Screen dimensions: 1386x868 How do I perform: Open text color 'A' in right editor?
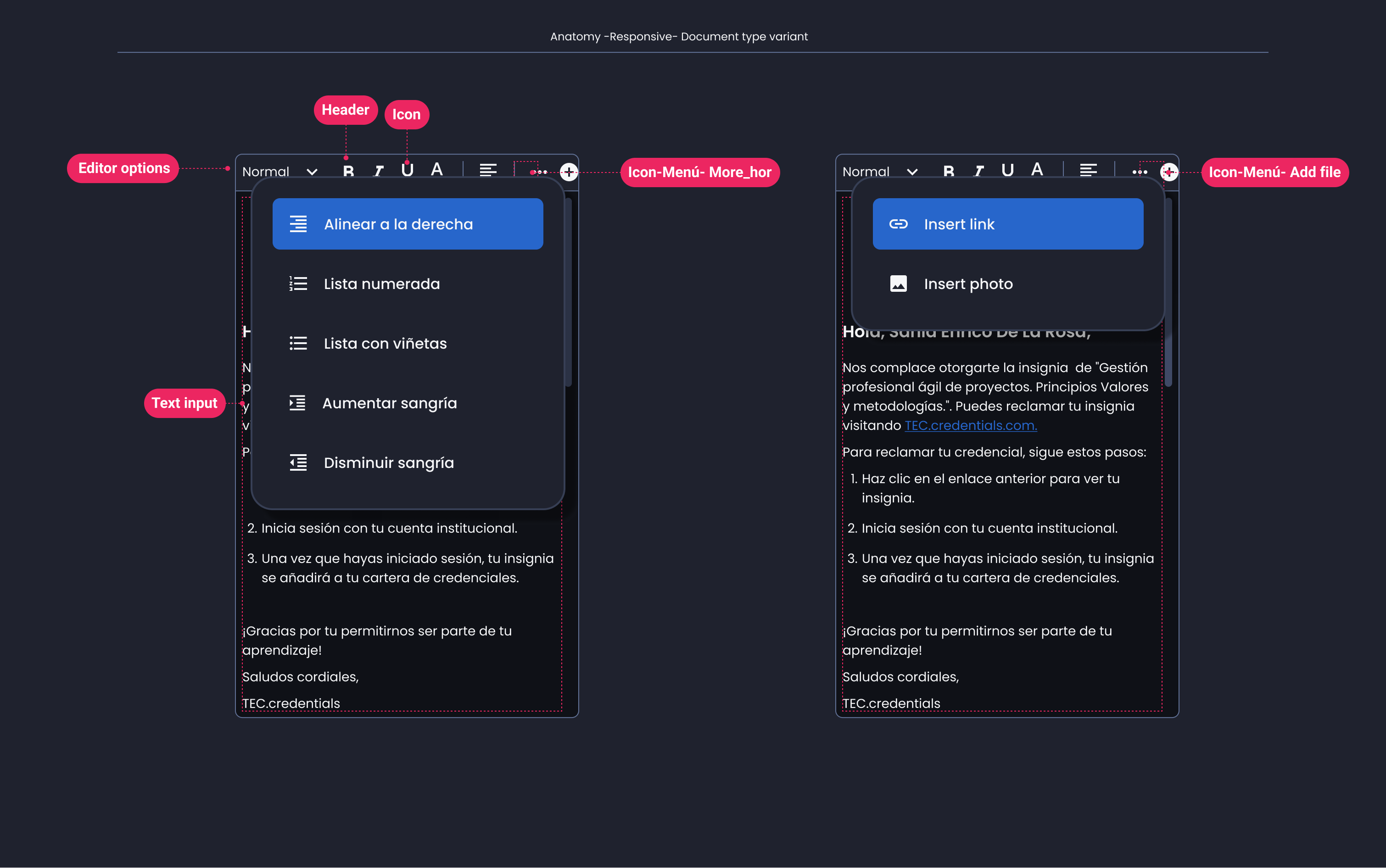coord(1037,169)
